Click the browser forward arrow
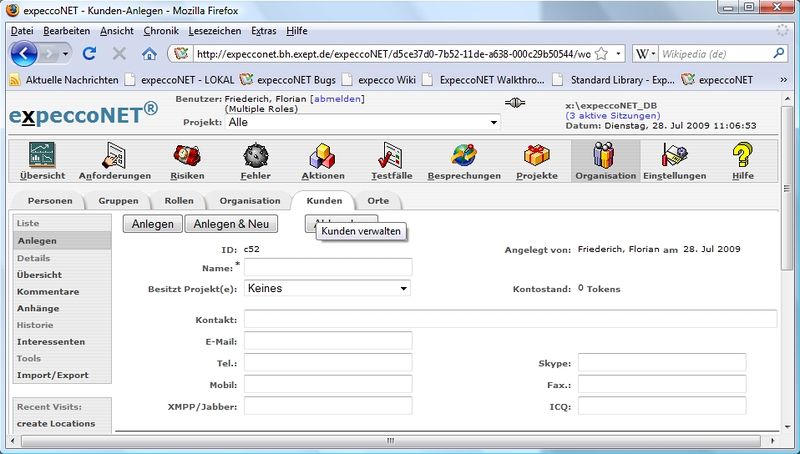The image size is (800, 454). pos(49,54)
